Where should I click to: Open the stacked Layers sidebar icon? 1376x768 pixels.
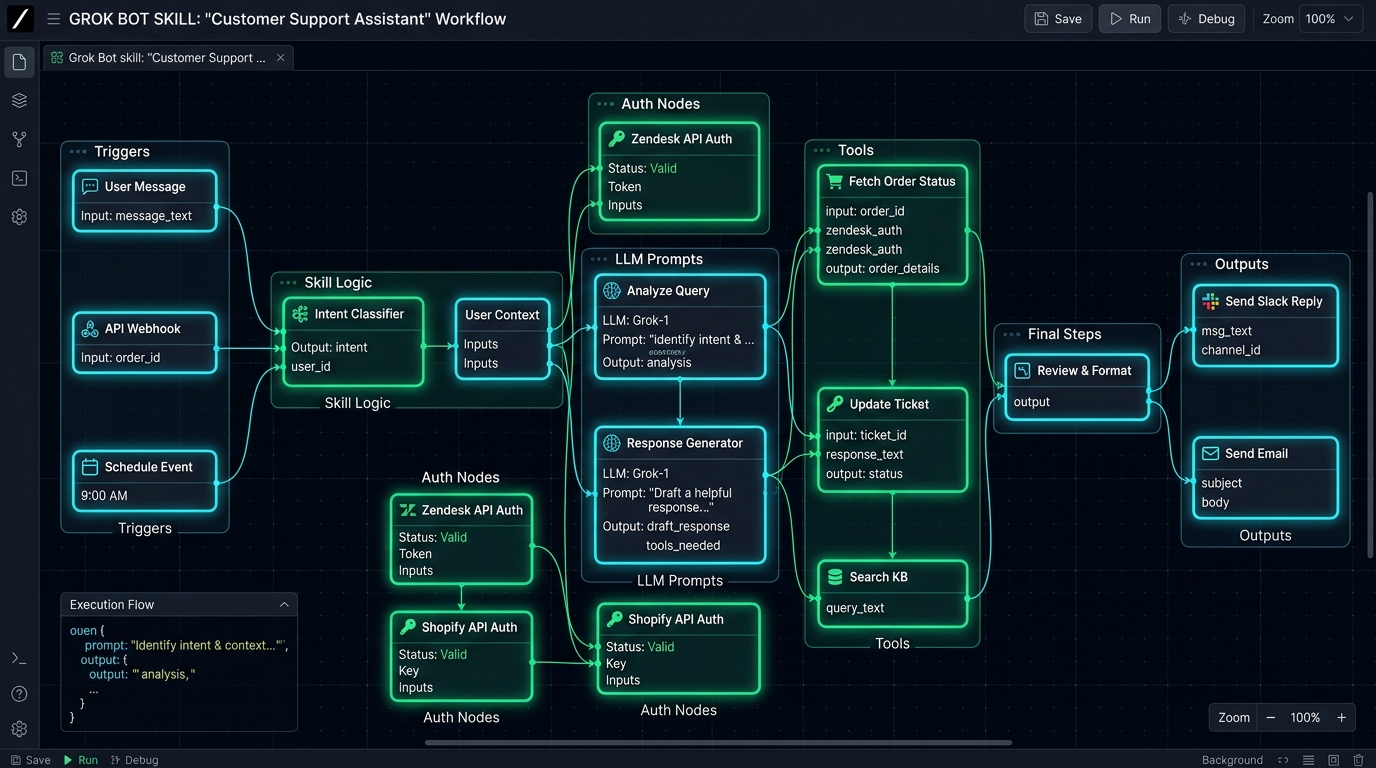[x=19, y=101]
